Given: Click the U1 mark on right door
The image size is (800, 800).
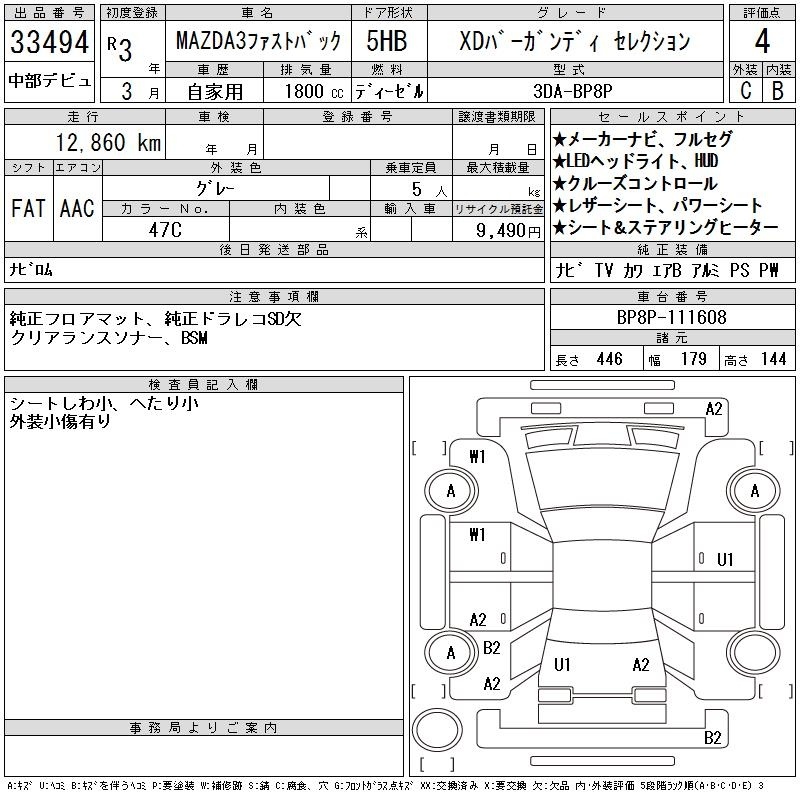Looking at the screenshot, I should click(725, 559).
